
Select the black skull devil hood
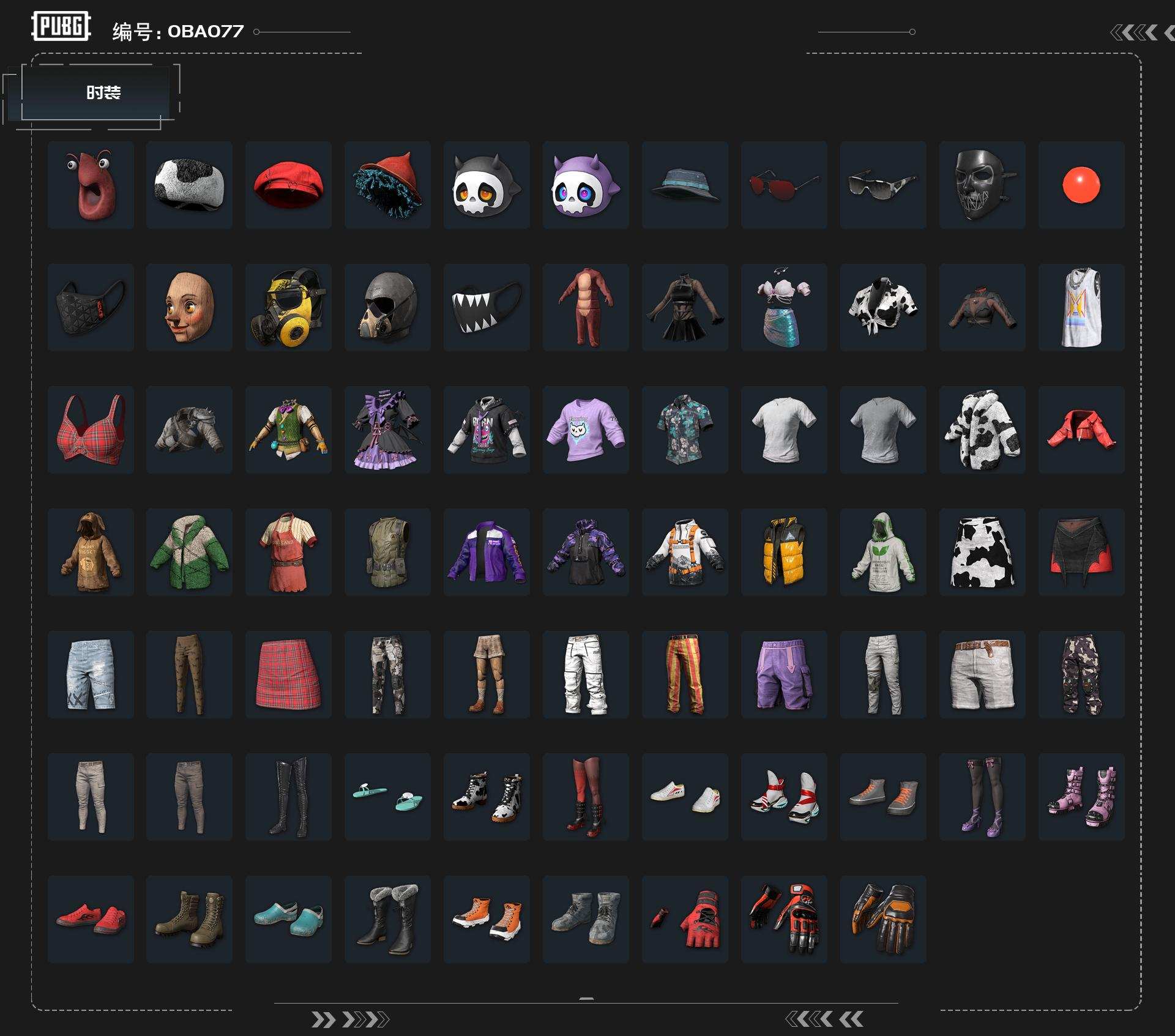pos(487,185)
